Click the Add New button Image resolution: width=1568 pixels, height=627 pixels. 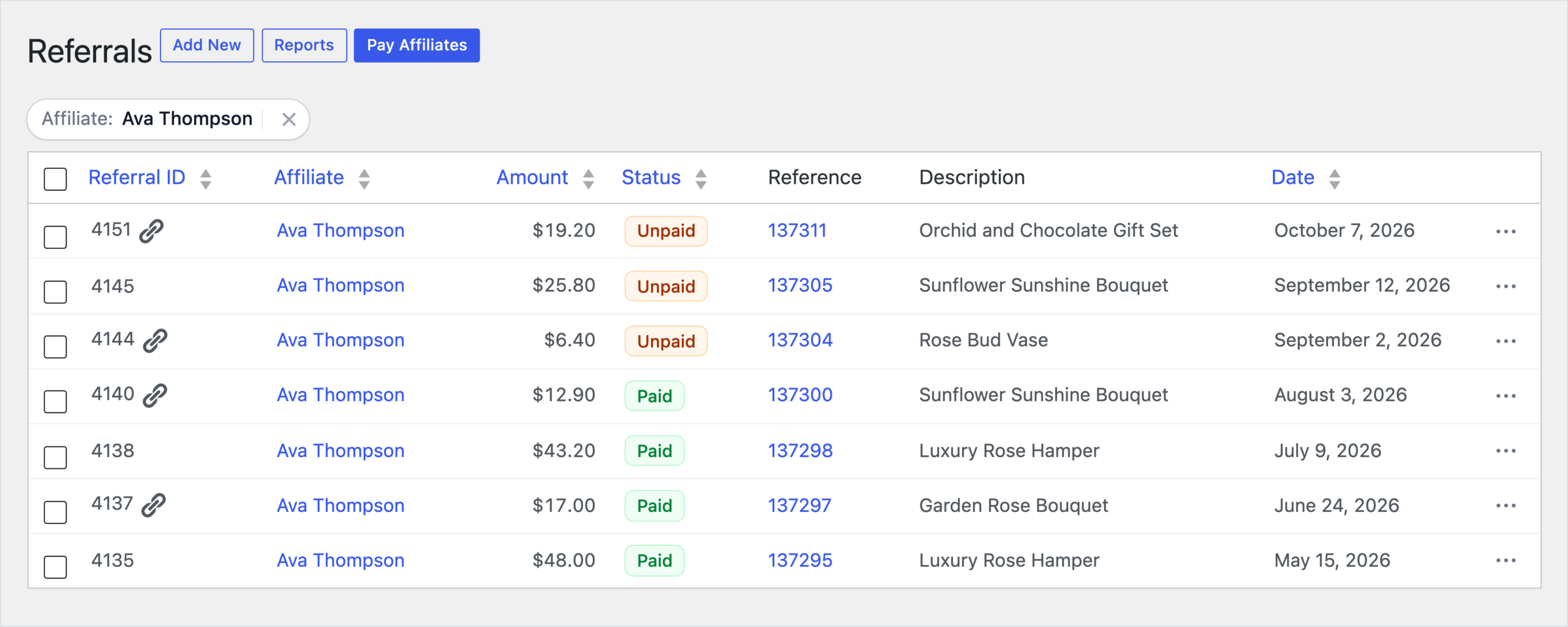pyautogui.click(x=207, y=45)
